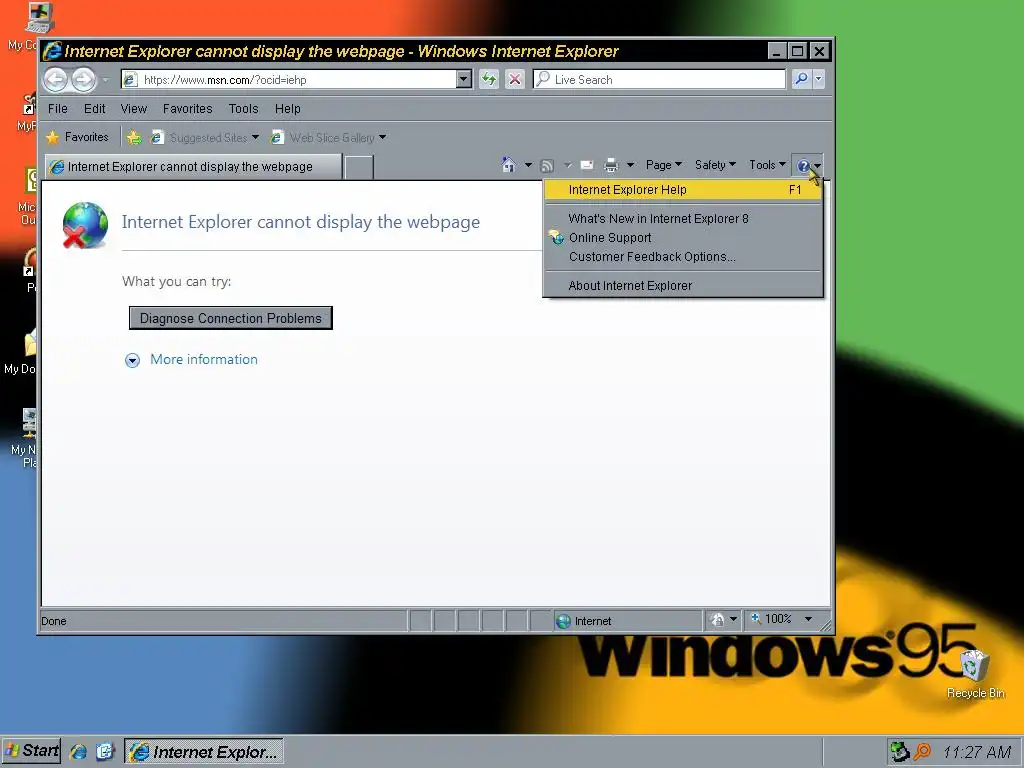
Task: Expand the Print options dropdown arrow
Action: coord(630,165)
